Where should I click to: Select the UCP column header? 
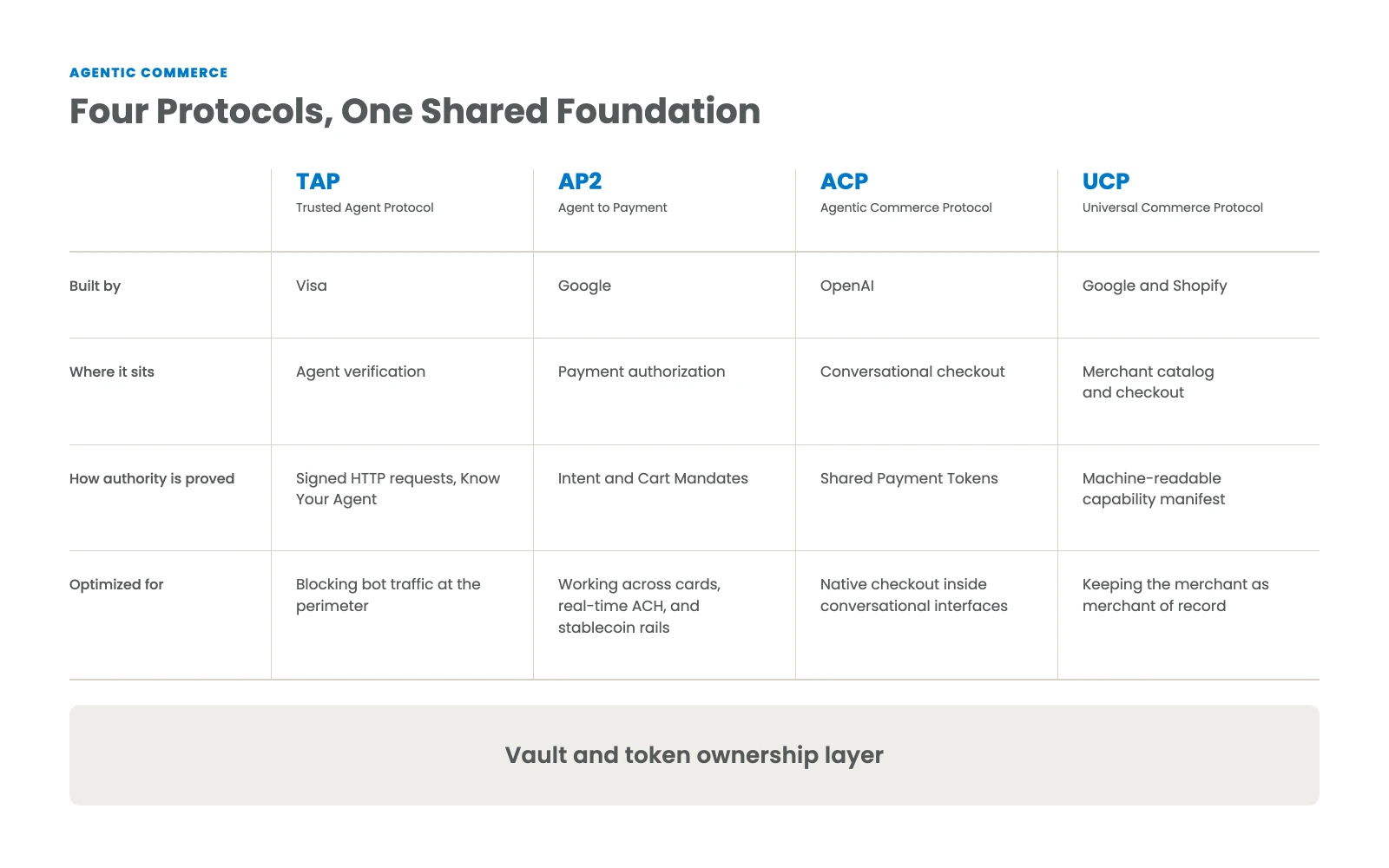click(x=1106, y=181)
